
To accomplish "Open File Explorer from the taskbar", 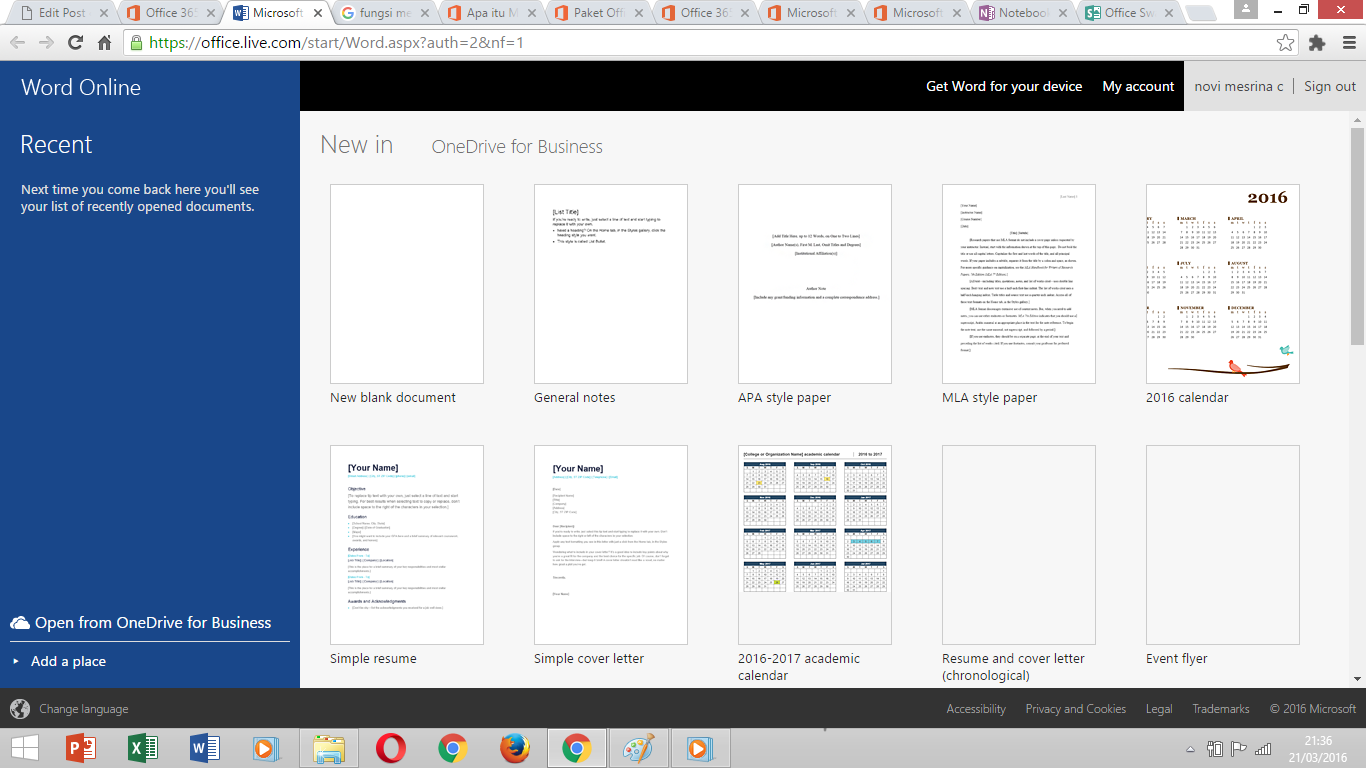I will point(329,748).
